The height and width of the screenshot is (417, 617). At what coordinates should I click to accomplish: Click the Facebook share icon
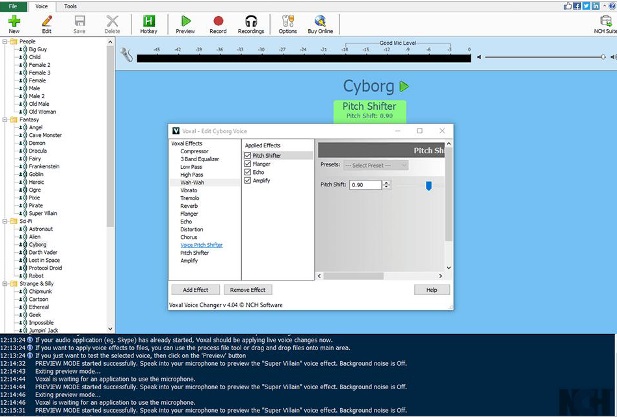[x=577, y=6]
